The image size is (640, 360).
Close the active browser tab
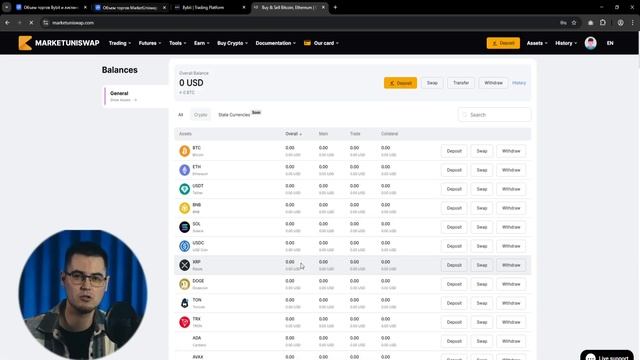click(323, 7)
